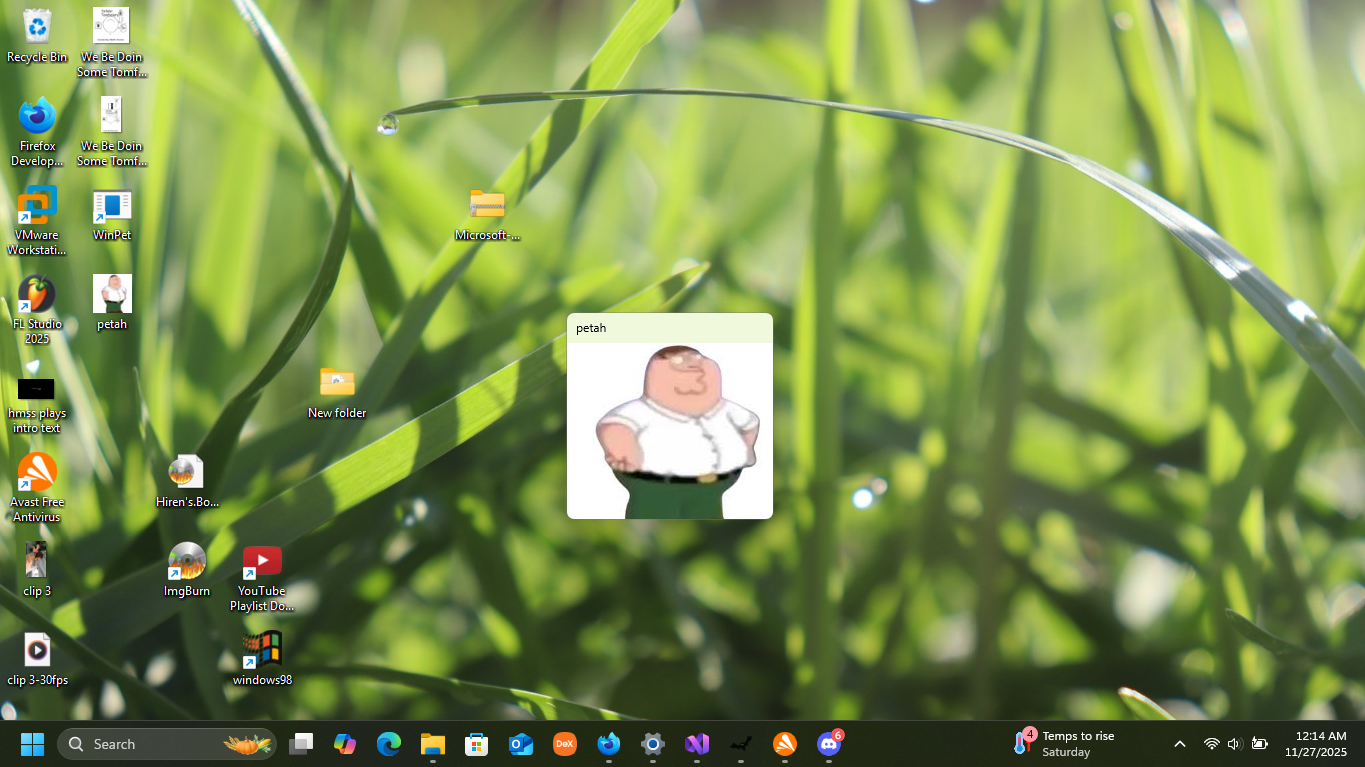Select the Avast Free Antivirus desktop shortcut
Viewport: 1365px width, 767px height.
tap(37, 487)
